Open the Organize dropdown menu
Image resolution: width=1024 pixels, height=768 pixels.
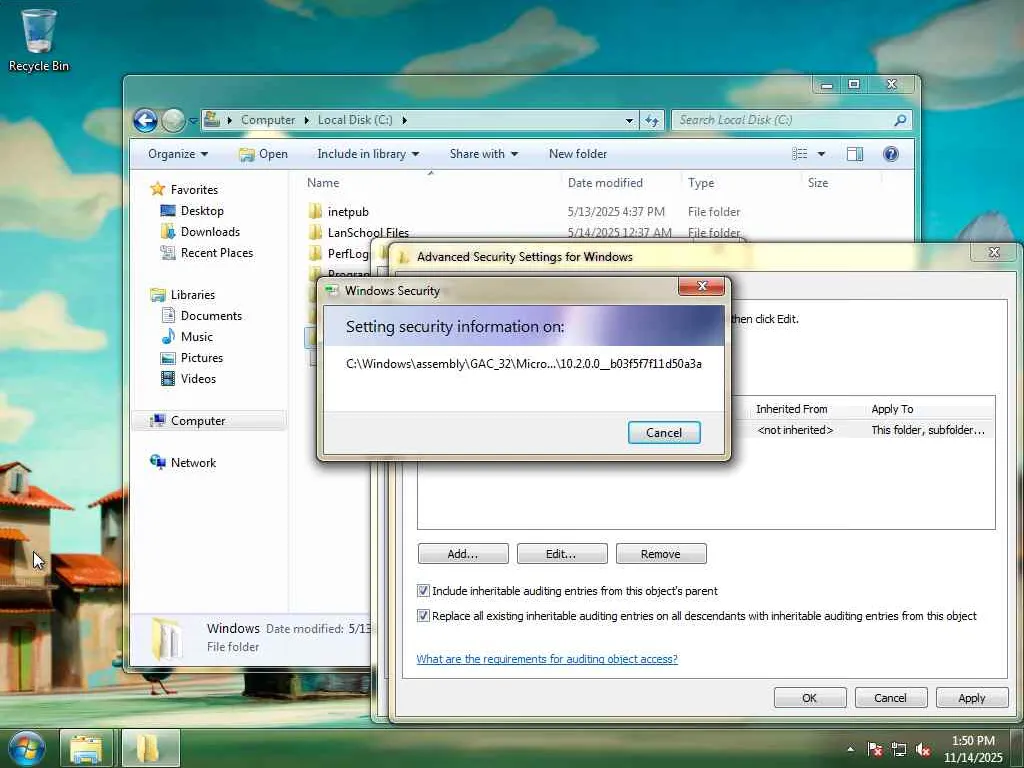(x=178, y=154)
